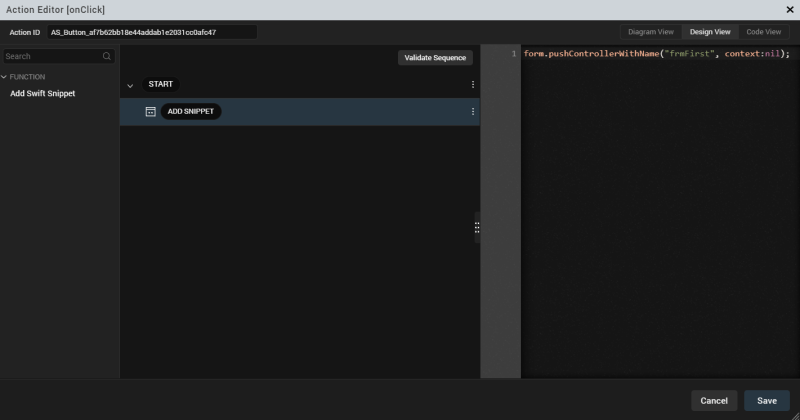800x420 pixels.
Task: Open the START row three-dot menu
Action: tap(473, 85)
